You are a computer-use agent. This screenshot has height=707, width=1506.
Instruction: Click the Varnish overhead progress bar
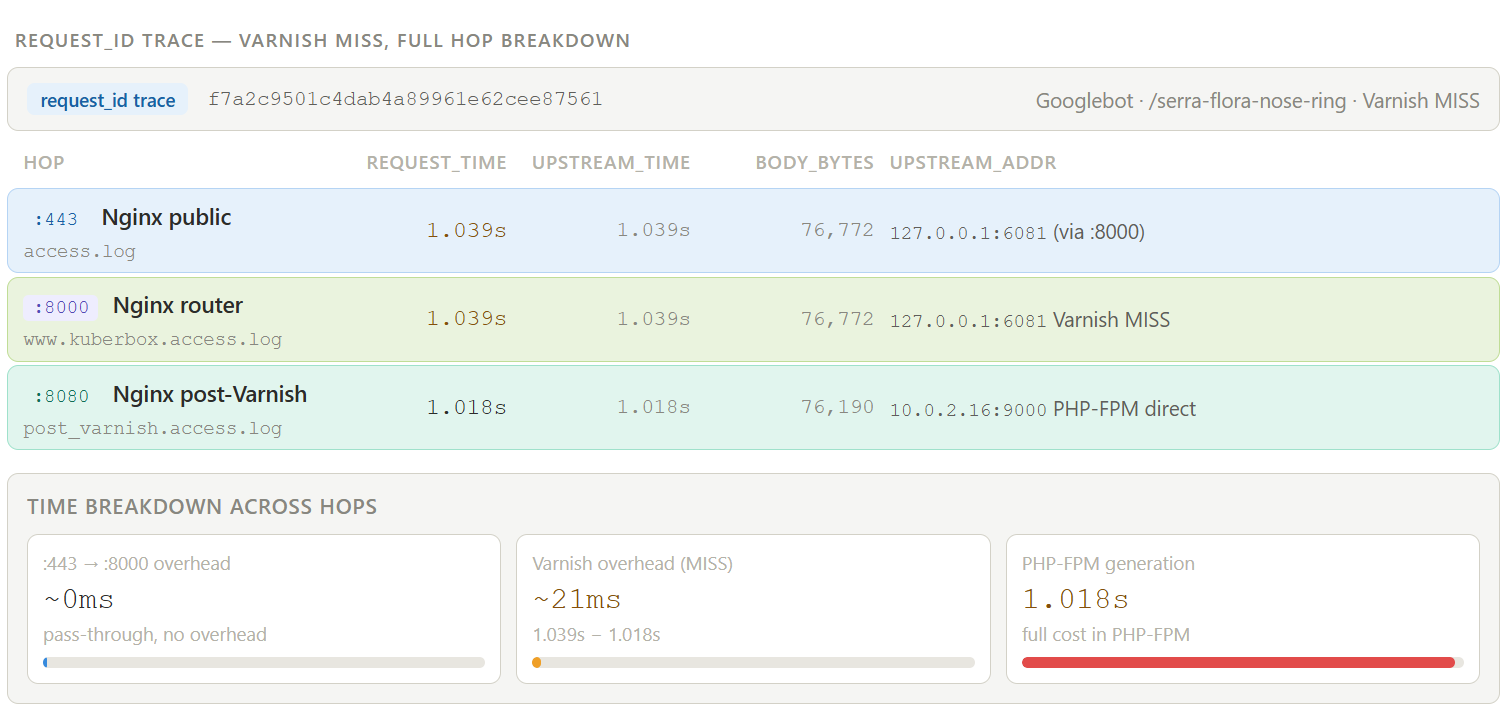point(753,662)
